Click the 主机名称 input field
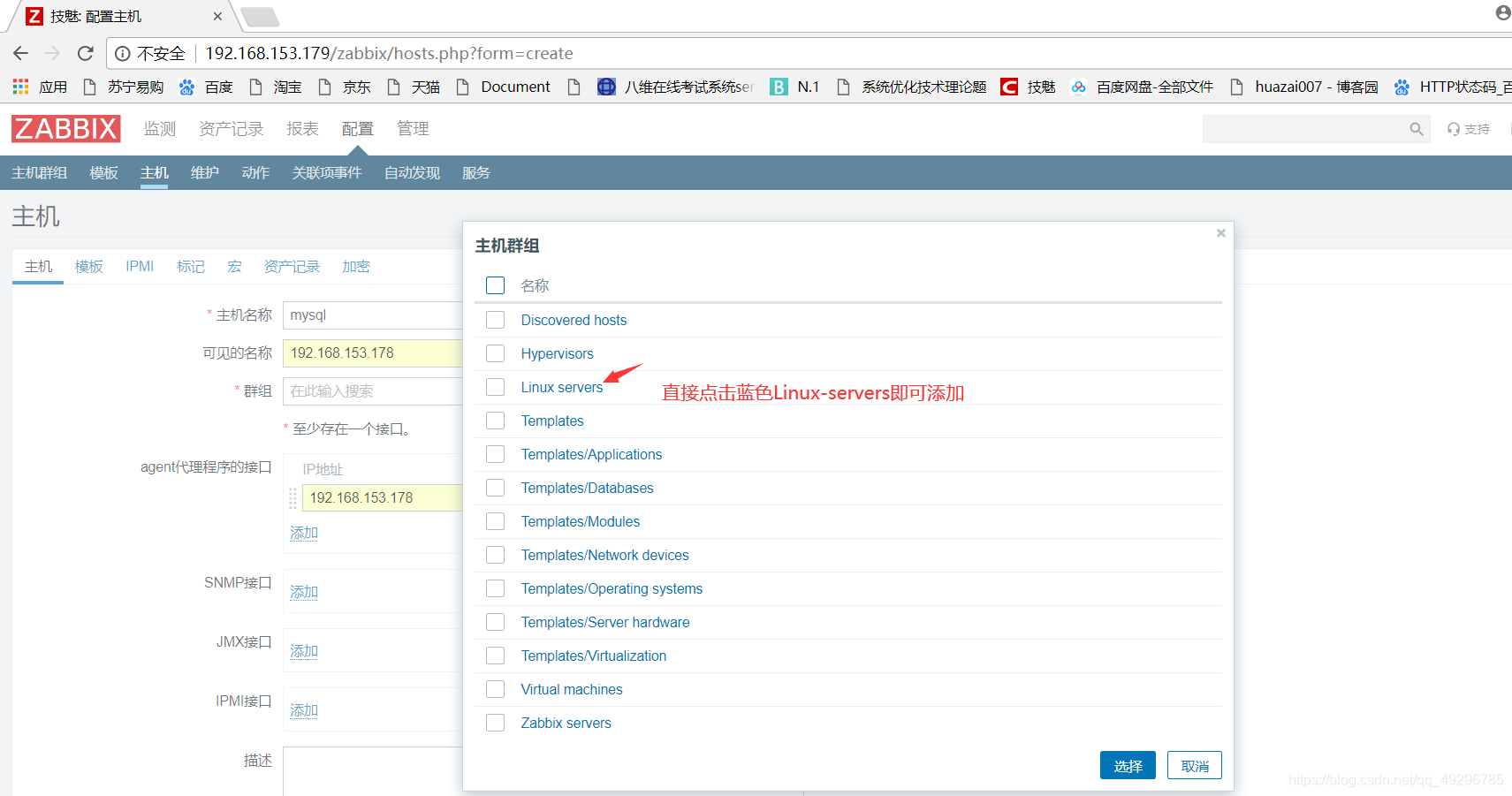Image resolution: width=1512 pixels, height=796 pixels. tap(373, 315)
